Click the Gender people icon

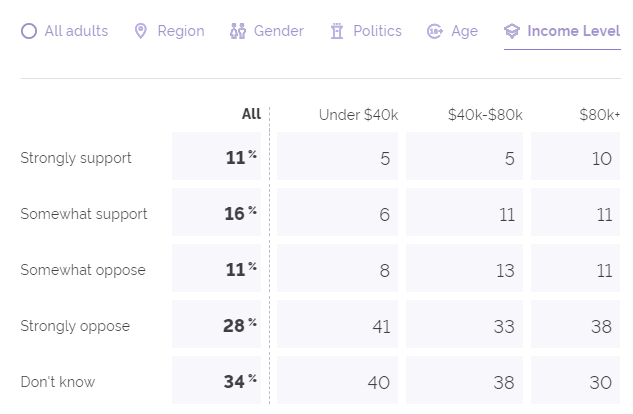point(237,31)
